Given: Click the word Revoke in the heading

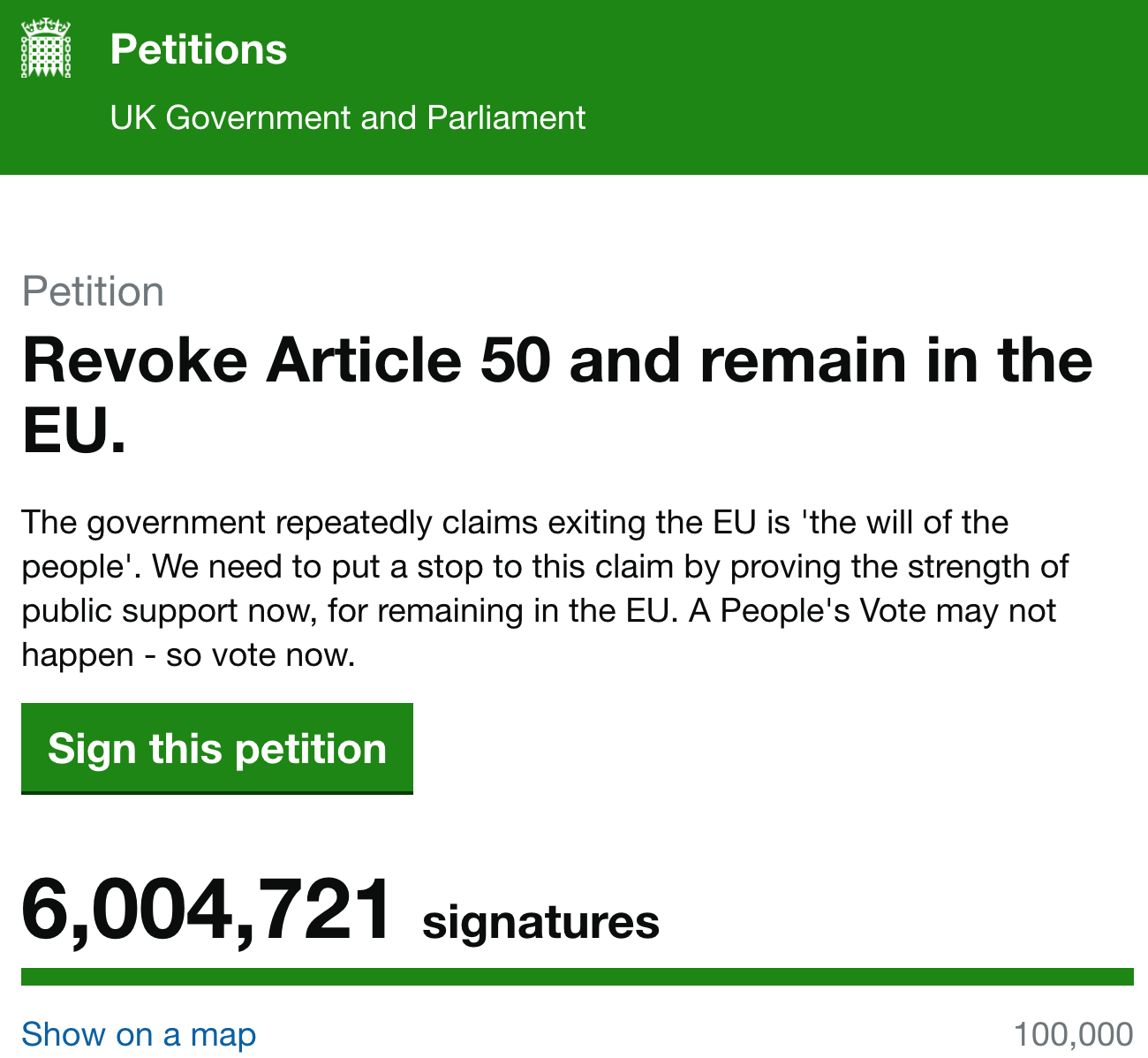Looking at the screenshot, I should tap(135, 361).
